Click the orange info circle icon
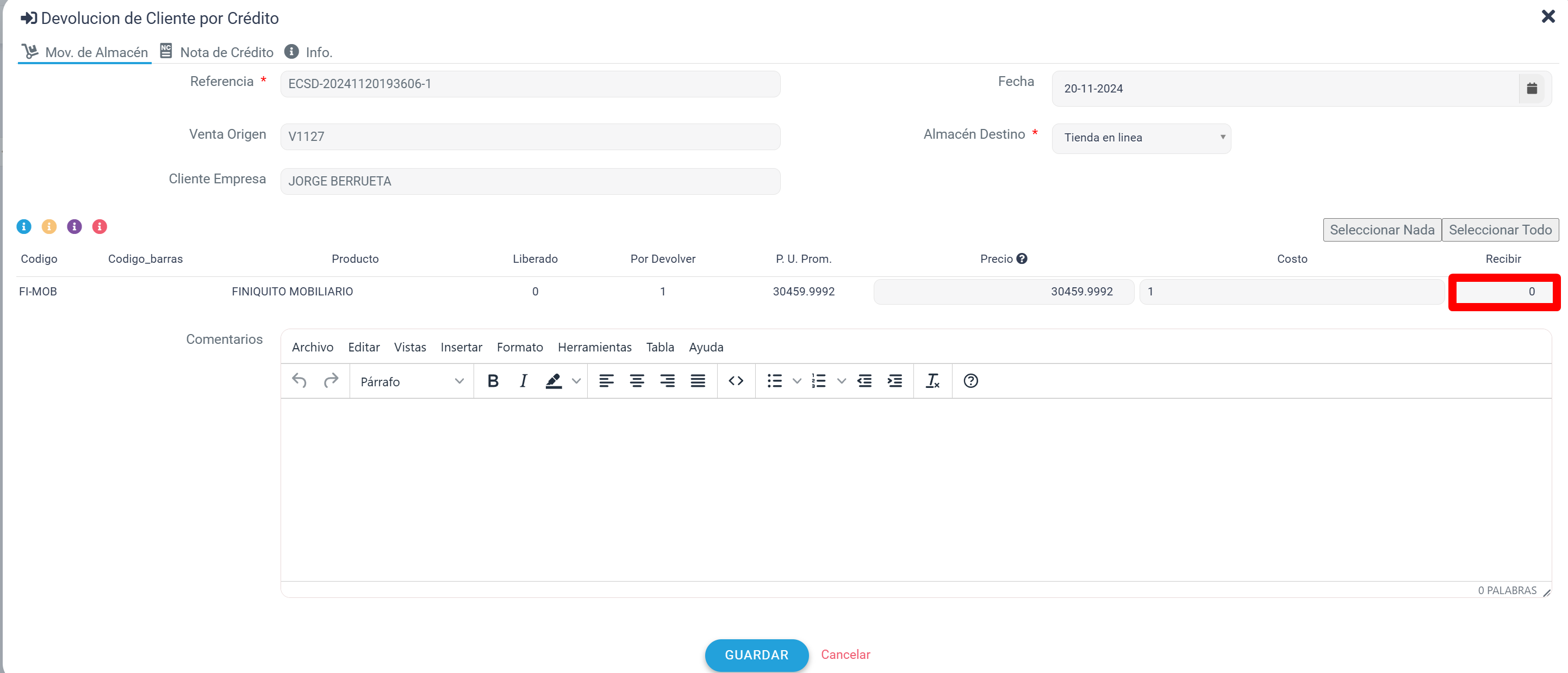Screen dimensions: 1568x673 coord(49,226)
